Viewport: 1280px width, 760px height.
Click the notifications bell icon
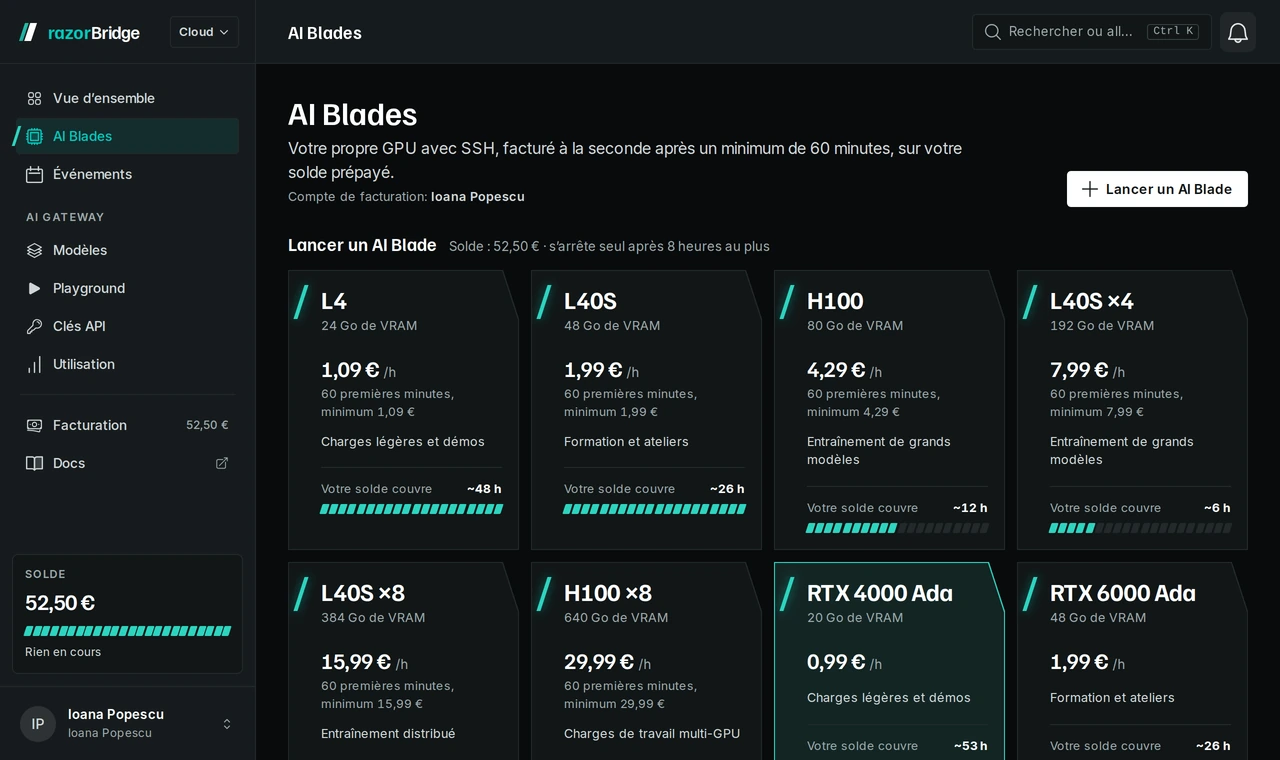click(1238, 32)
